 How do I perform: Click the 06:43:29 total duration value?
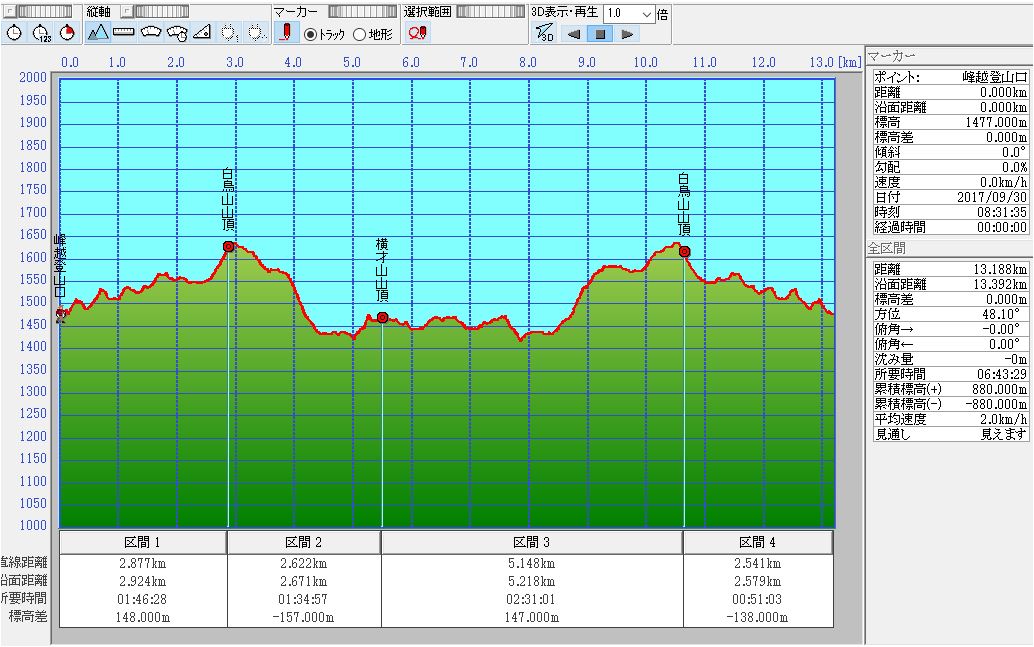(1001, 374)
